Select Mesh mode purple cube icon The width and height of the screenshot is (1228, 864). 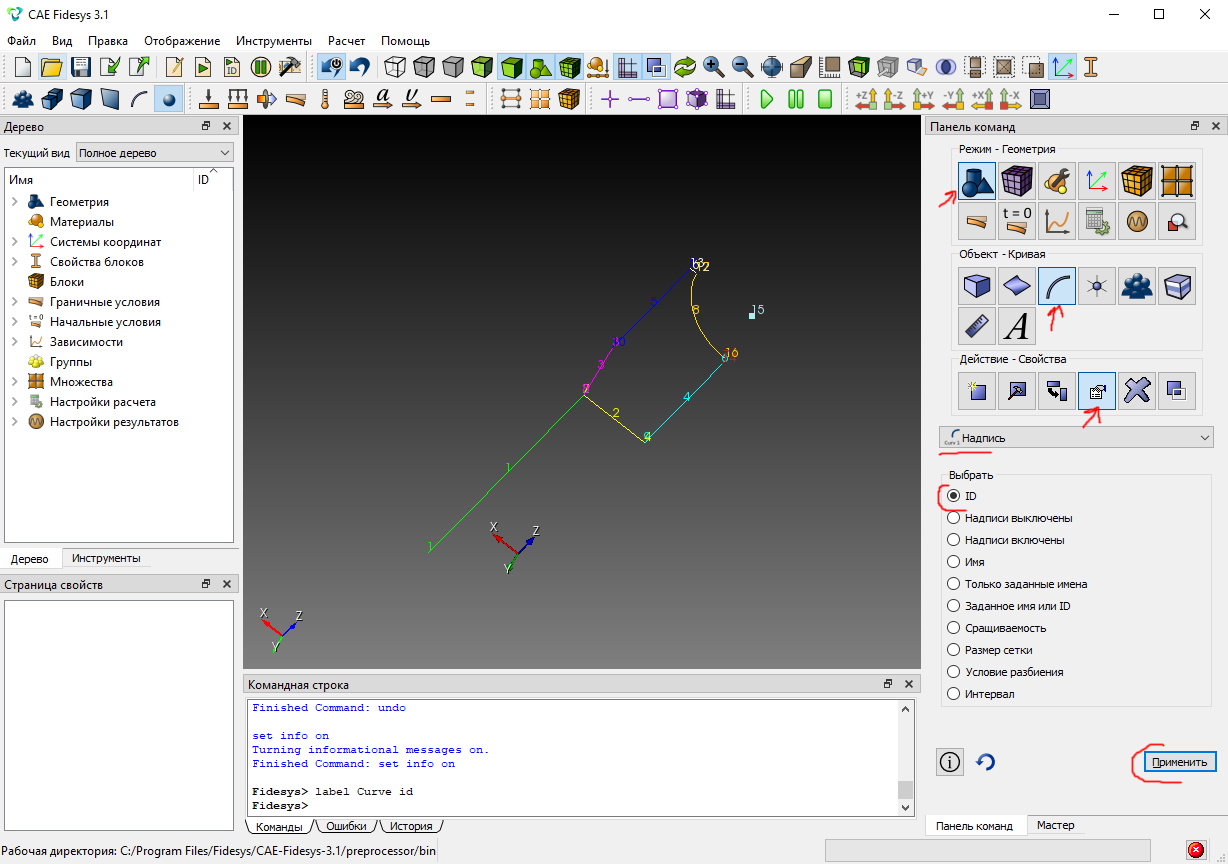coord(1017,181)
